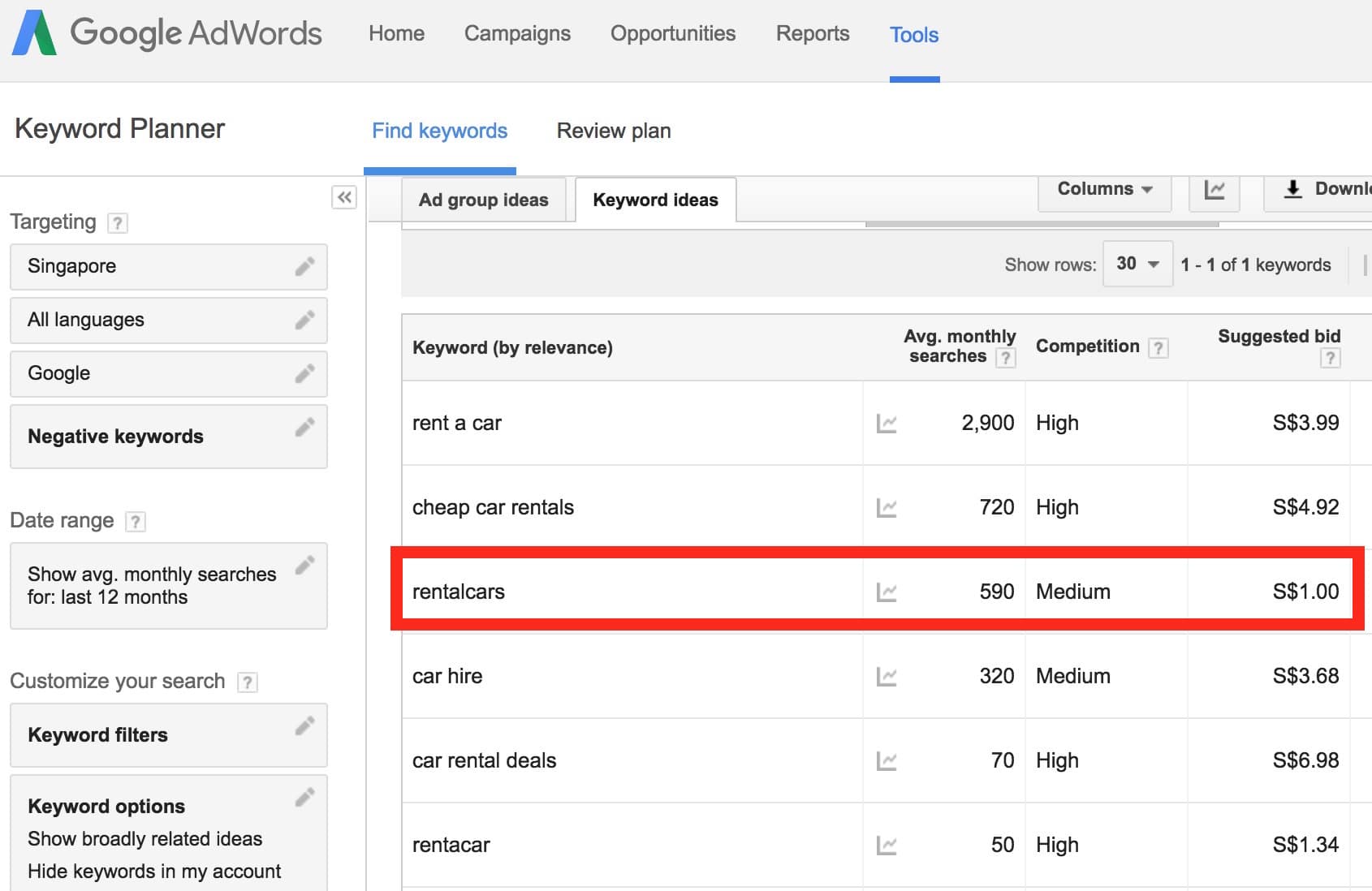Screen dimensions: 1372x891
Task: Switch to the Ad group ideas tab
Action: click(x=484, y=200)
